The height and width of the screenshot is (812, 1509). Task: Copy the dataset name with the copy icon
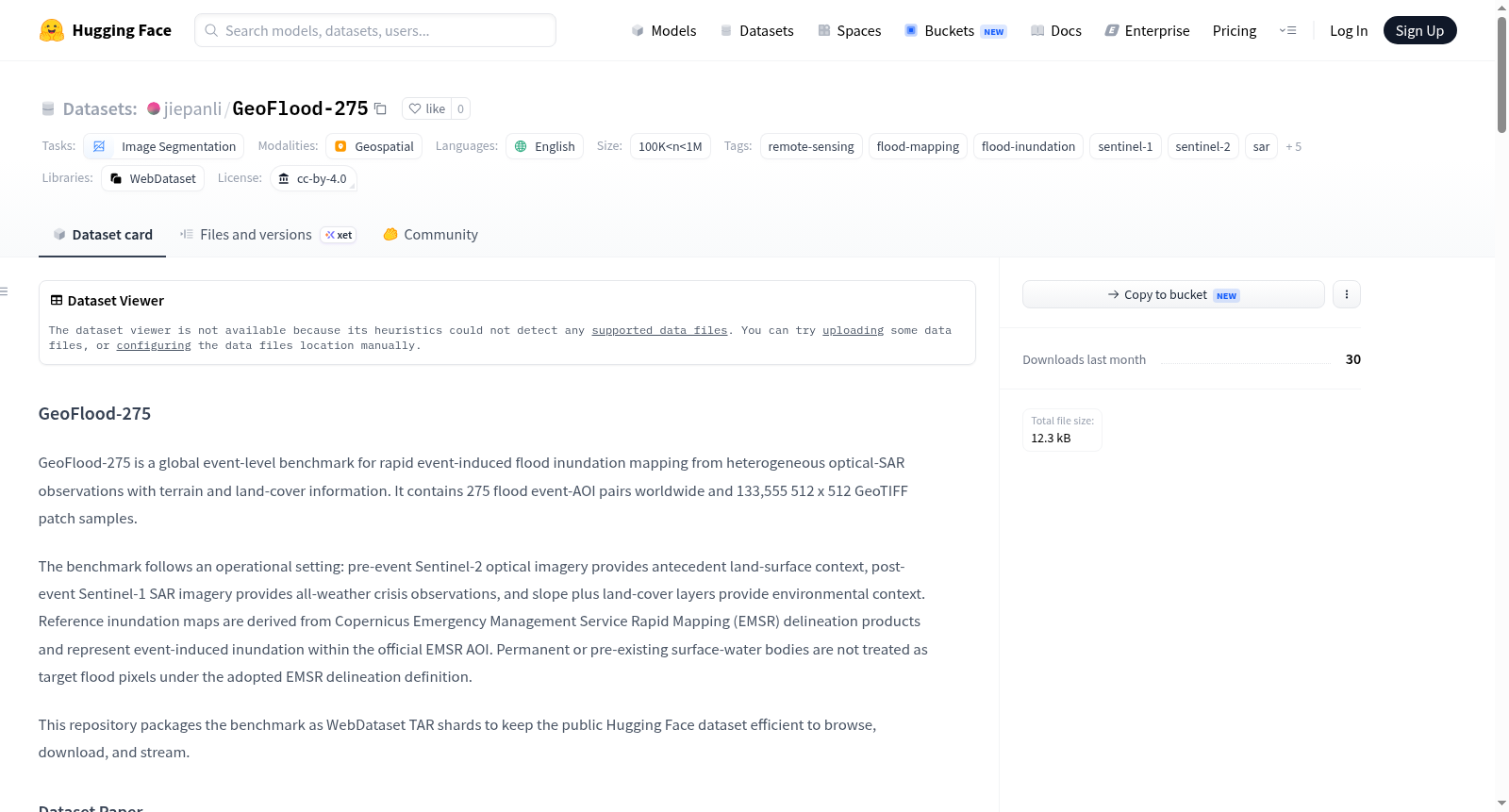coord(380,108)
